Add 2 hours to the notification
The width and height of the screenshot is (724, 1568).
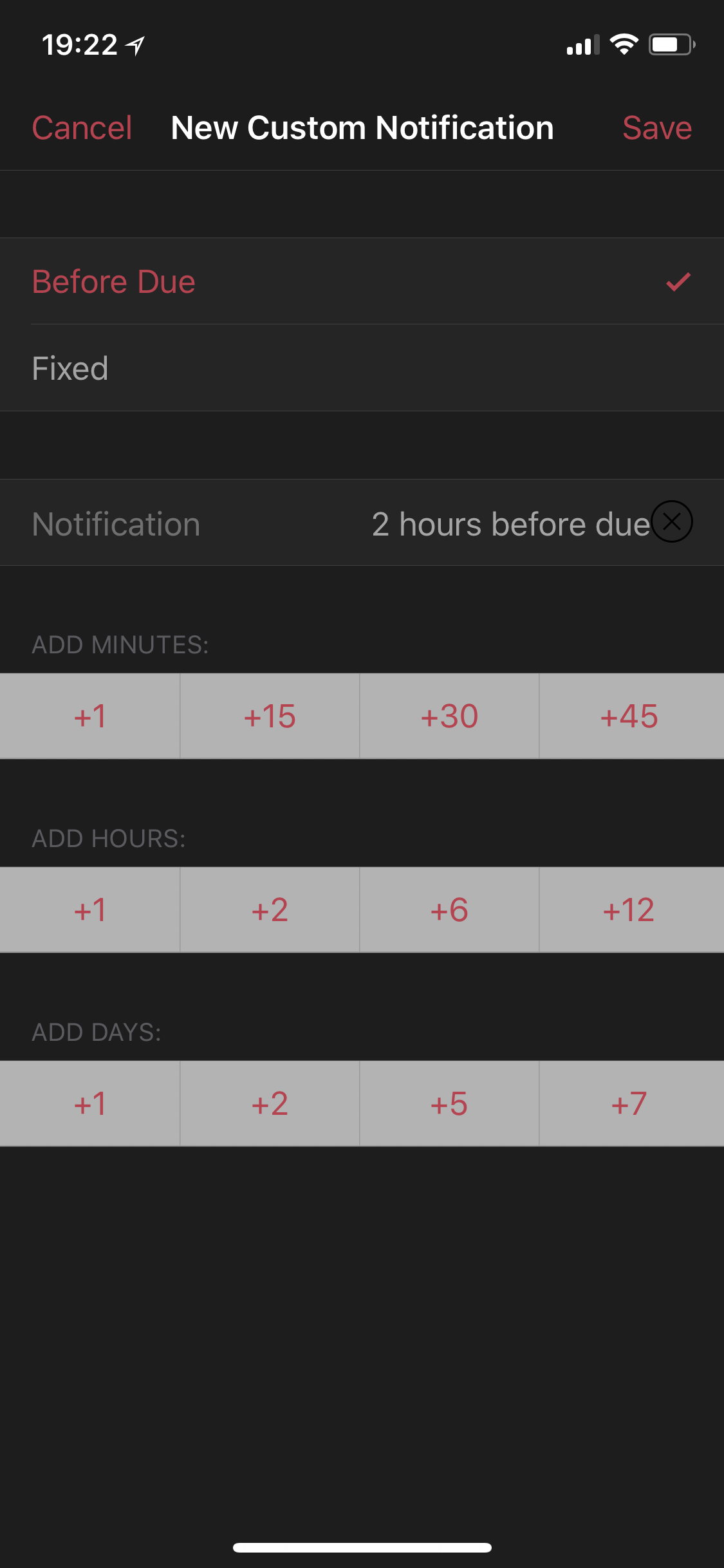pyautogui.click(x=270, y=910)
